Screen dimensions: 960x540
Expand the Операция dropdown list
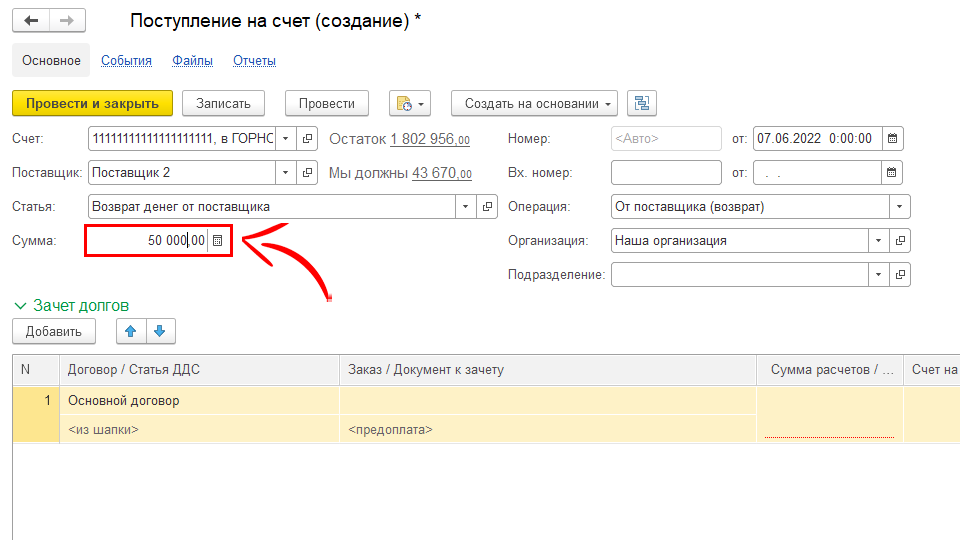coord(900,207)
